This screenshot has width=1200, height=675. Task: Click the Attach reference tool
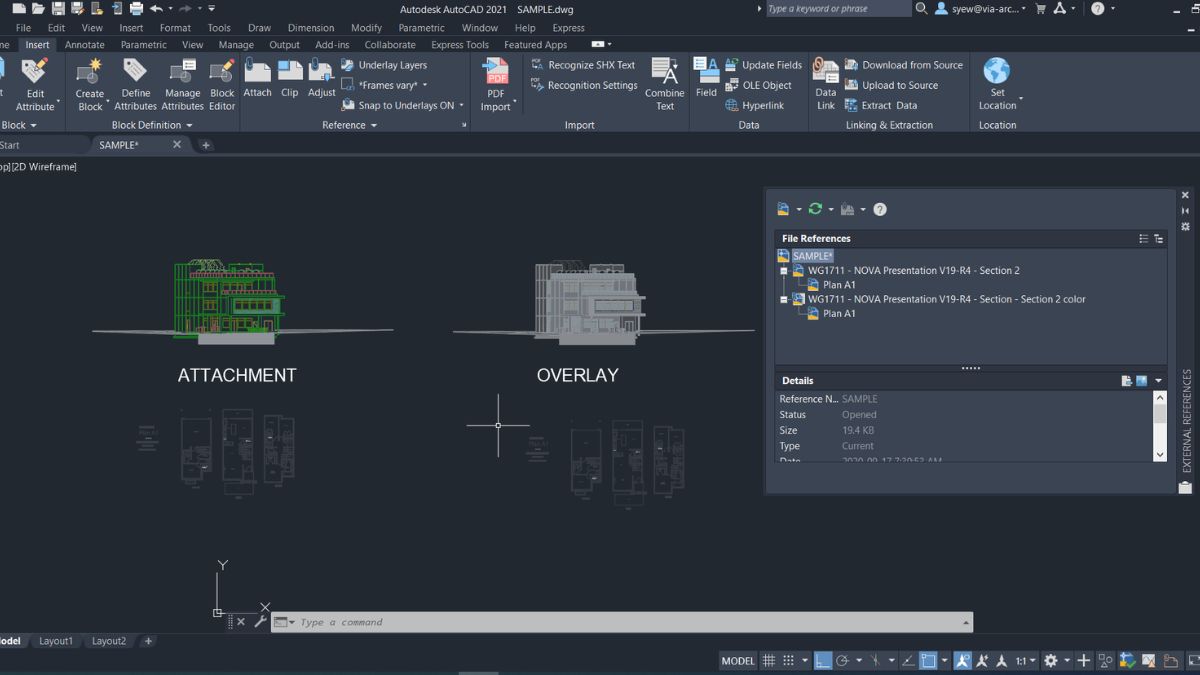tap(257, 78)
